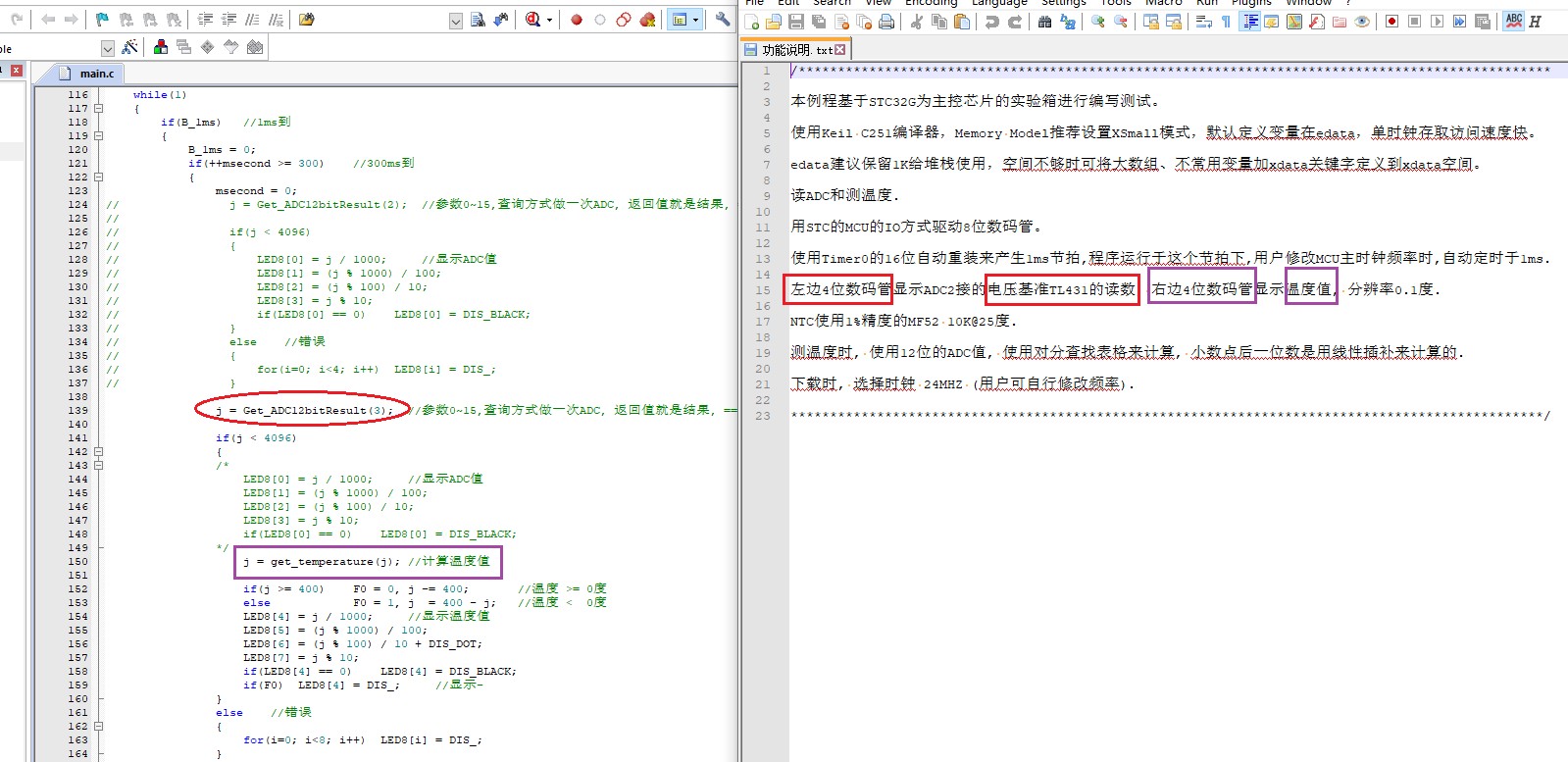The image size is (1568, 762).
Task: Open the Keil find text dropdown
Action: pyautogui.click(x=455, y=21)
